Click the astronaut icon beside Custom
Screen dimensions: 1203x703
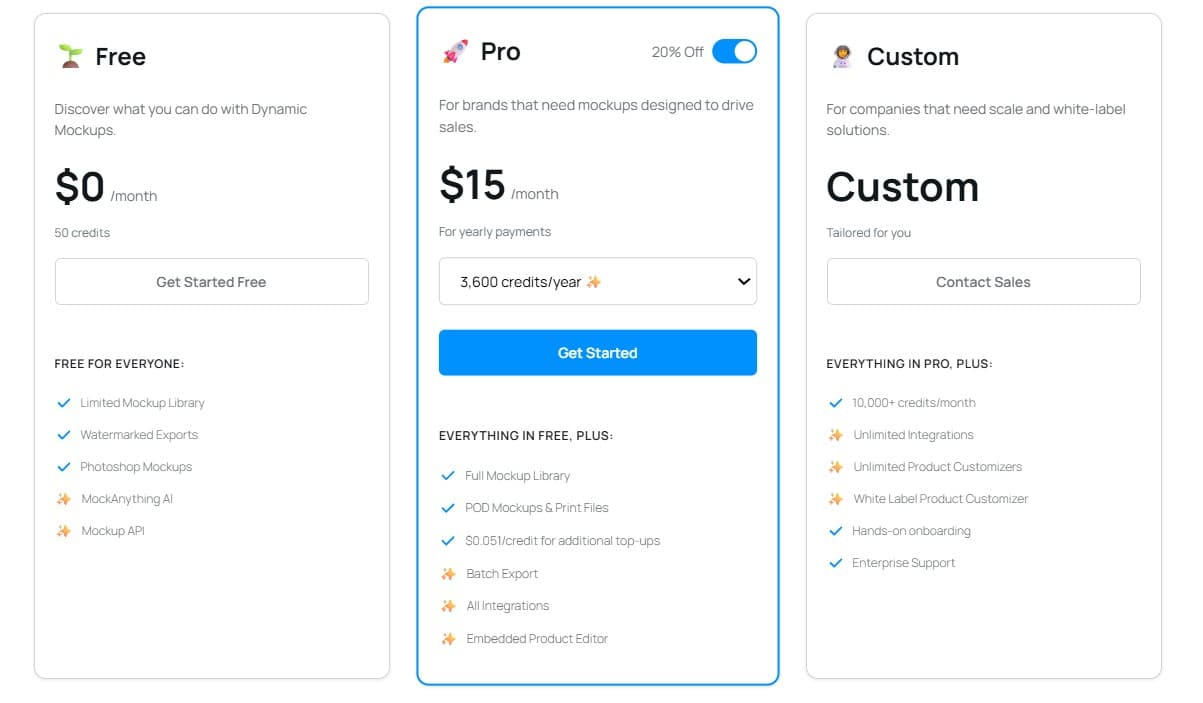click(840, 56)
